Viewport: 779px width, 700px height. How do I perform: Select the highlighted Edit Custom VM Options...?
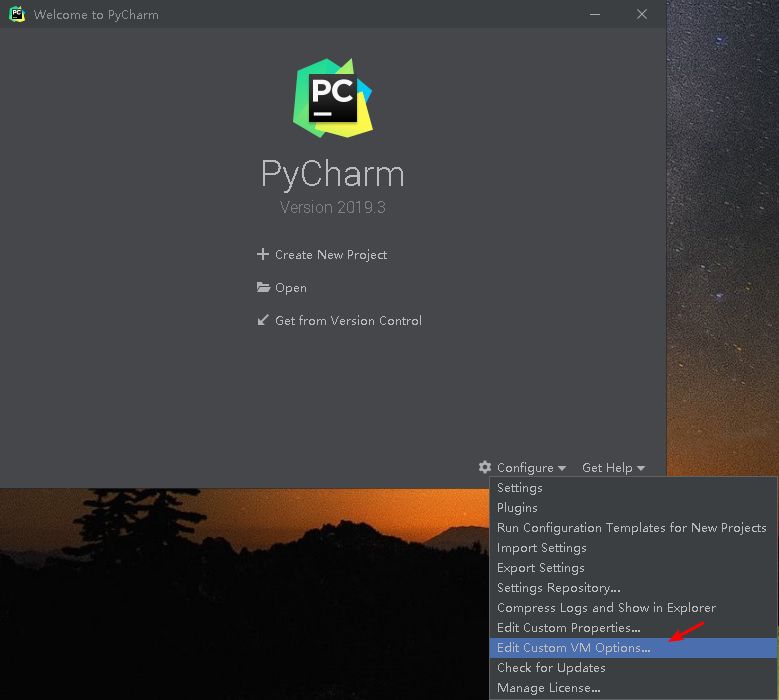pyautogui.click(x=573, y=648)
